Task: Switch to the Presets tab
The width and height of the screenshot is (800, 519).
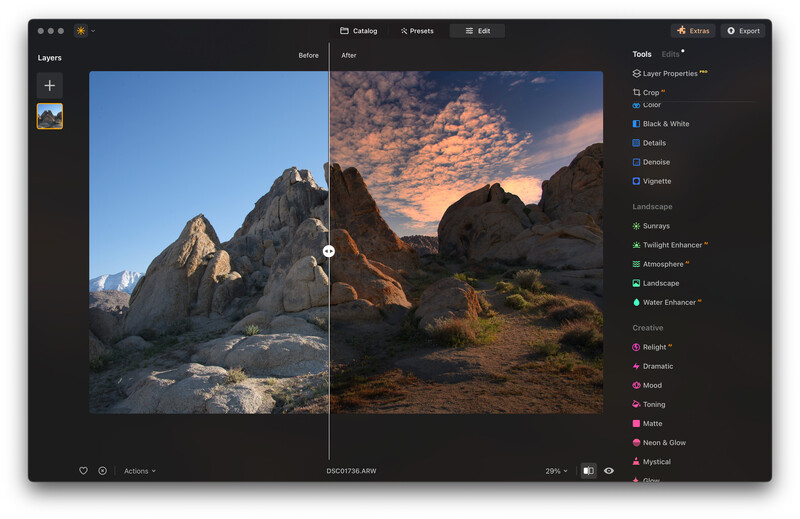Action: click(x=417, y=31)
